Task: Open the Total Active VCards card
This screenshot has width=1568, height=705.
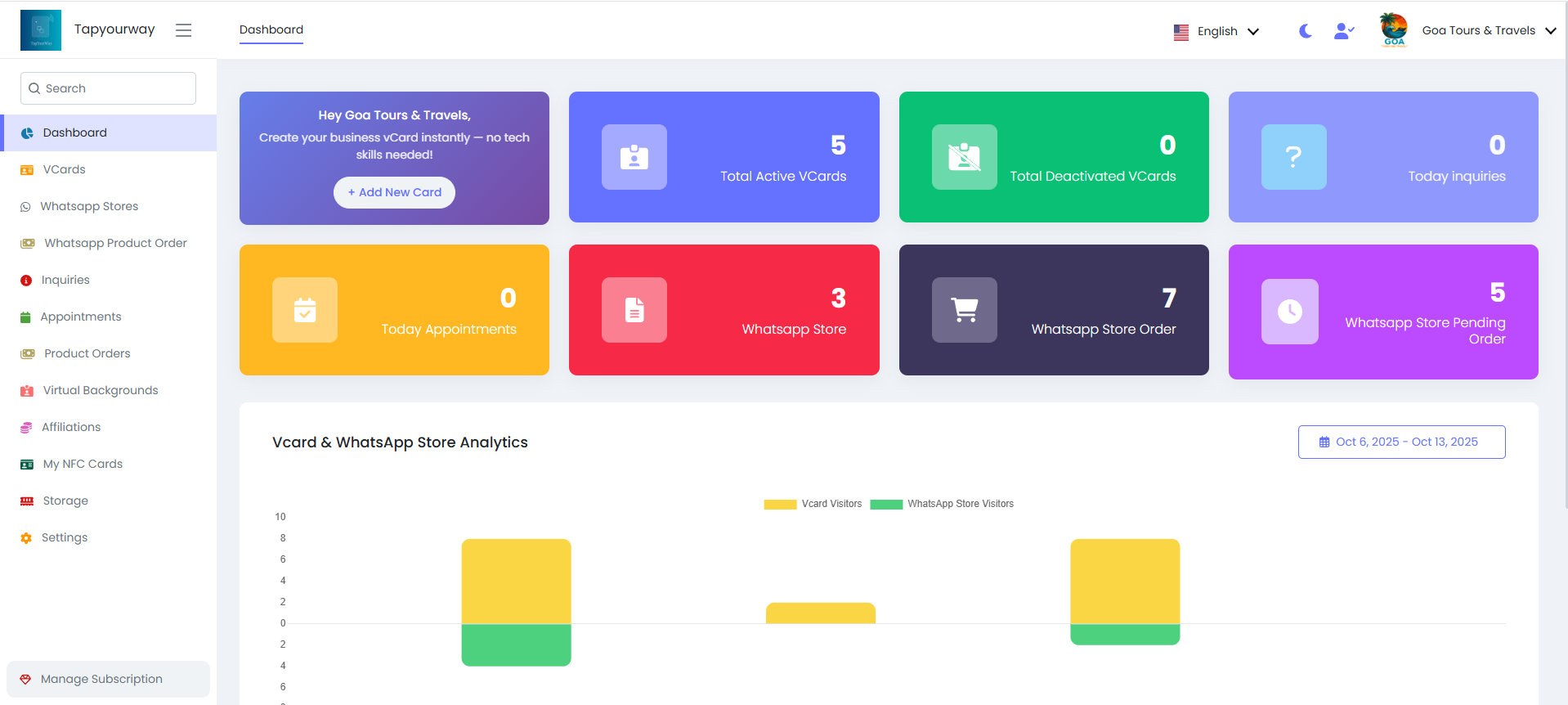Action: coord(724,157)
